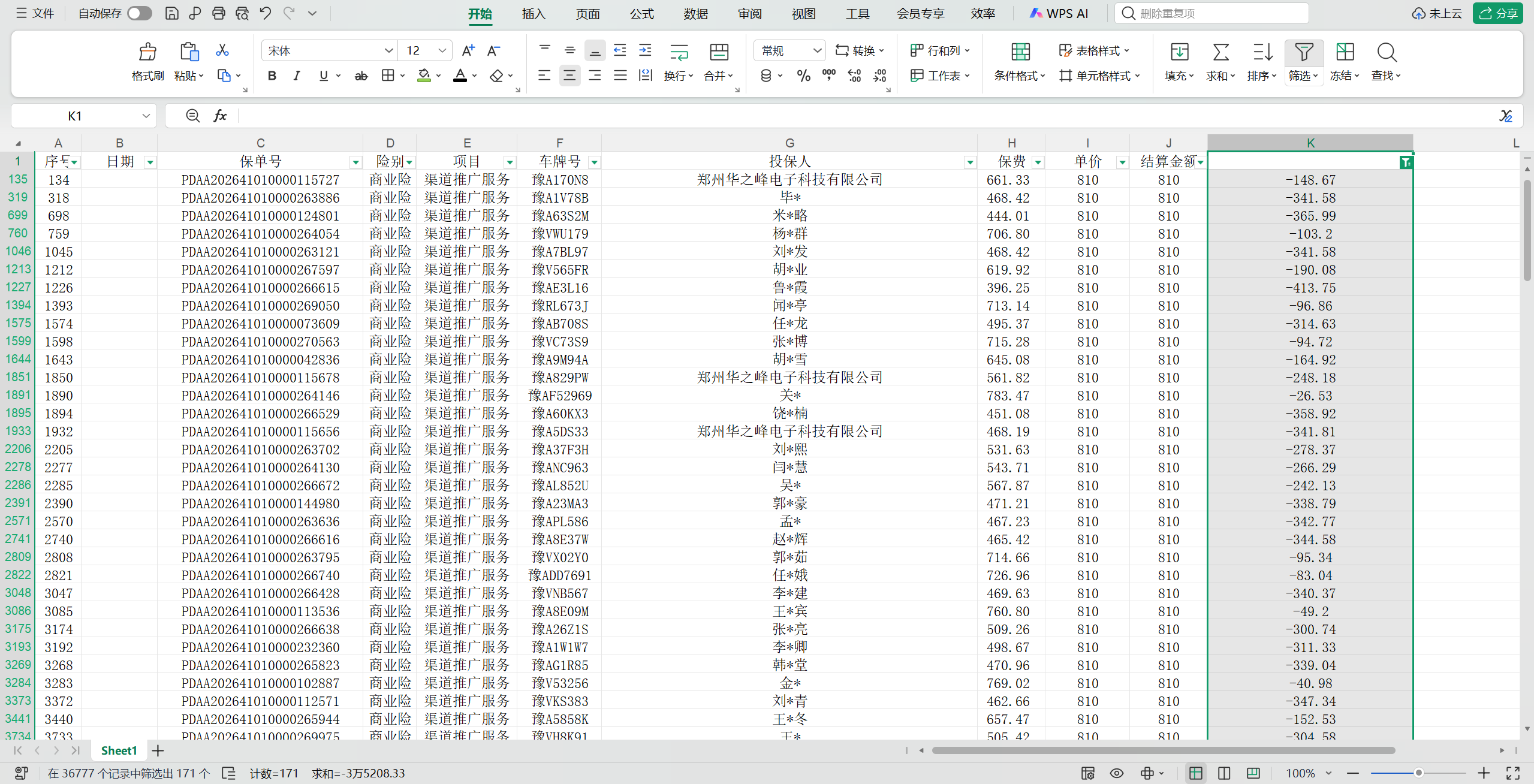The height and width of the screenshot is (784, 1534).
Task: Click the fx insert function icon
Action: 220,116
